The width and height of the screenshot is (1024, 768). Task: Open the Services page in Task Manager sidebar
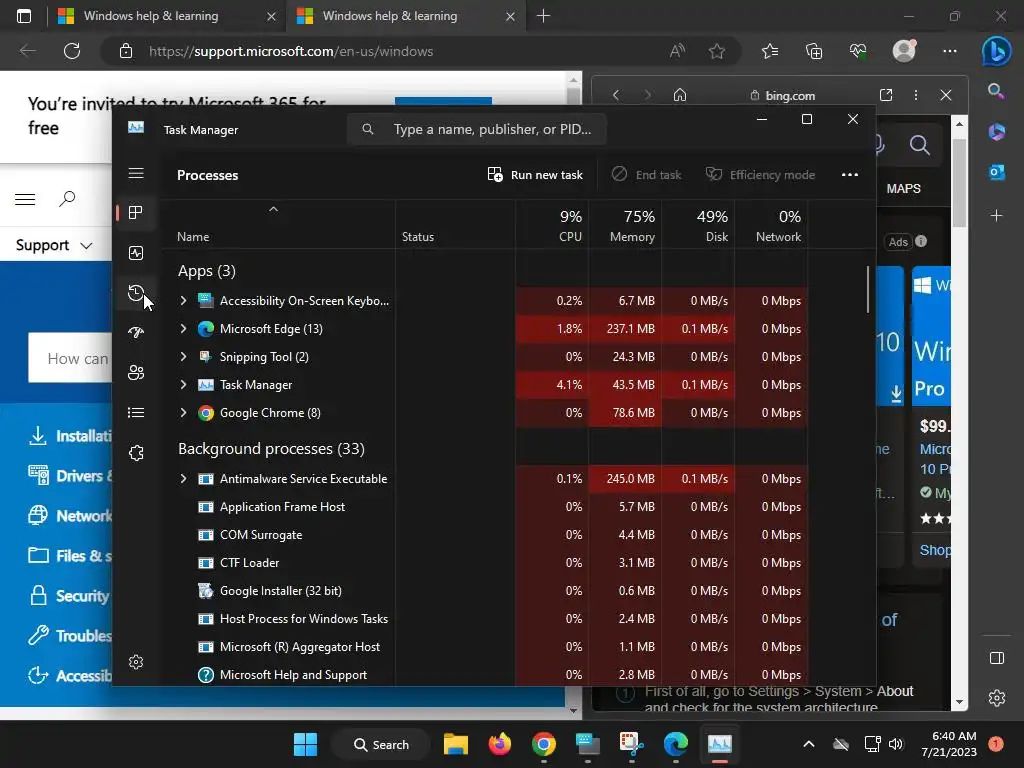[136, 453]
